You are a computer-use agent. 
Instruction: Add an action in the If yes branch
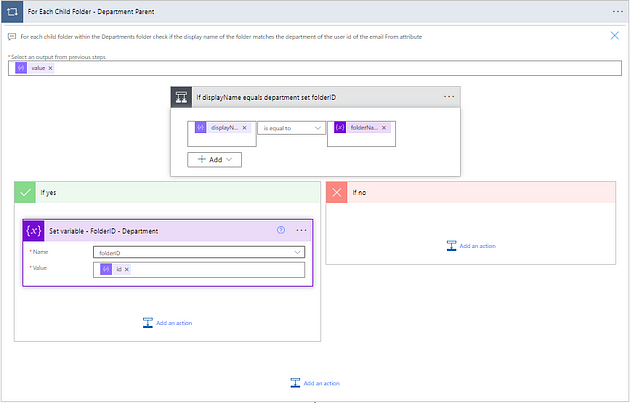click(x=167, y=322)
